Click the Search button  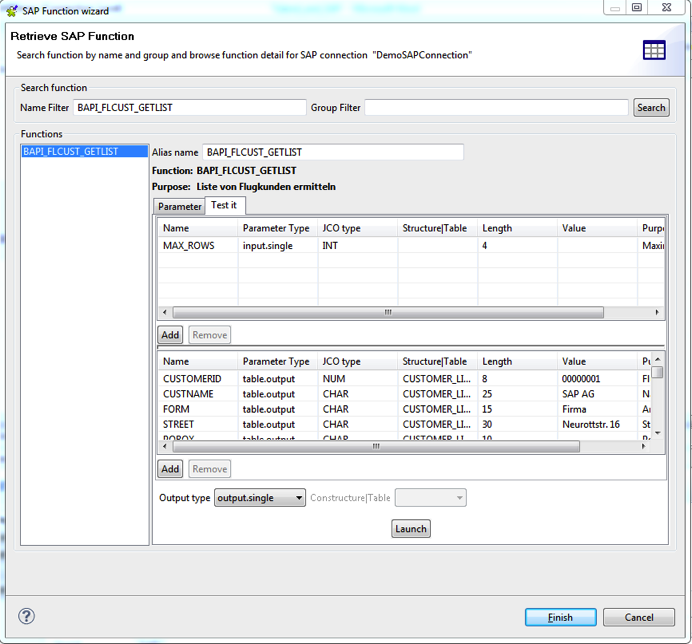click(x=651, y=108)
